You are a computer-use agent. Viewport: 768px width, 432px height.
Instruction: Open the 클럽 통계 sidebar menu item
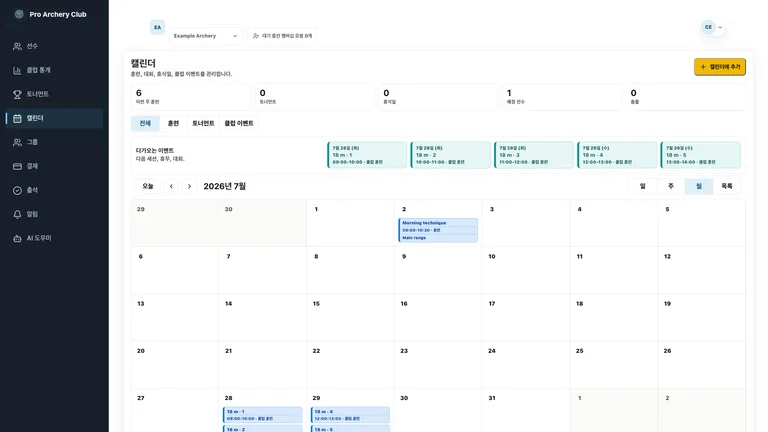(54, 70)
